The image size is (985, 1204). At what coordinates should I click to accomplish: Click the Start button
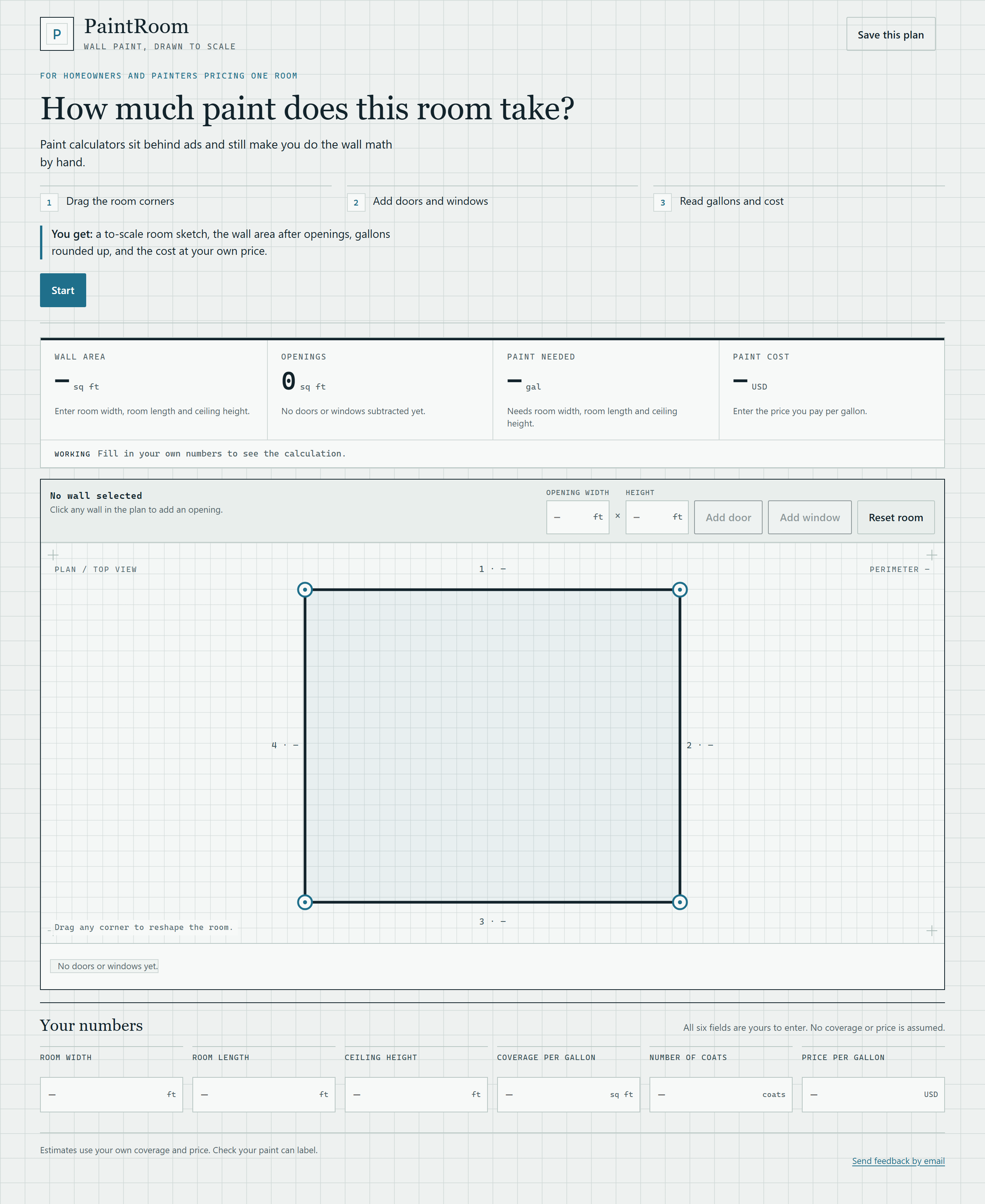click(x=63, y=290)
